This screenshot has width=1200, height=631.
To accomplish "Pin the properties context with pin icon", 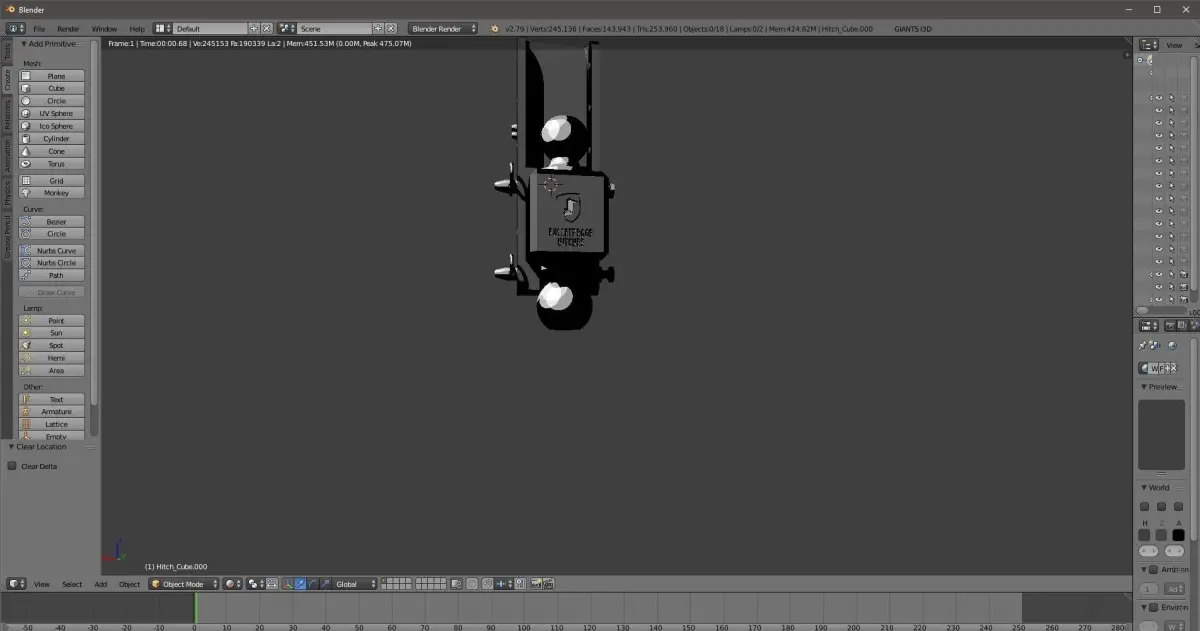I will click(x=1142, y=345).
